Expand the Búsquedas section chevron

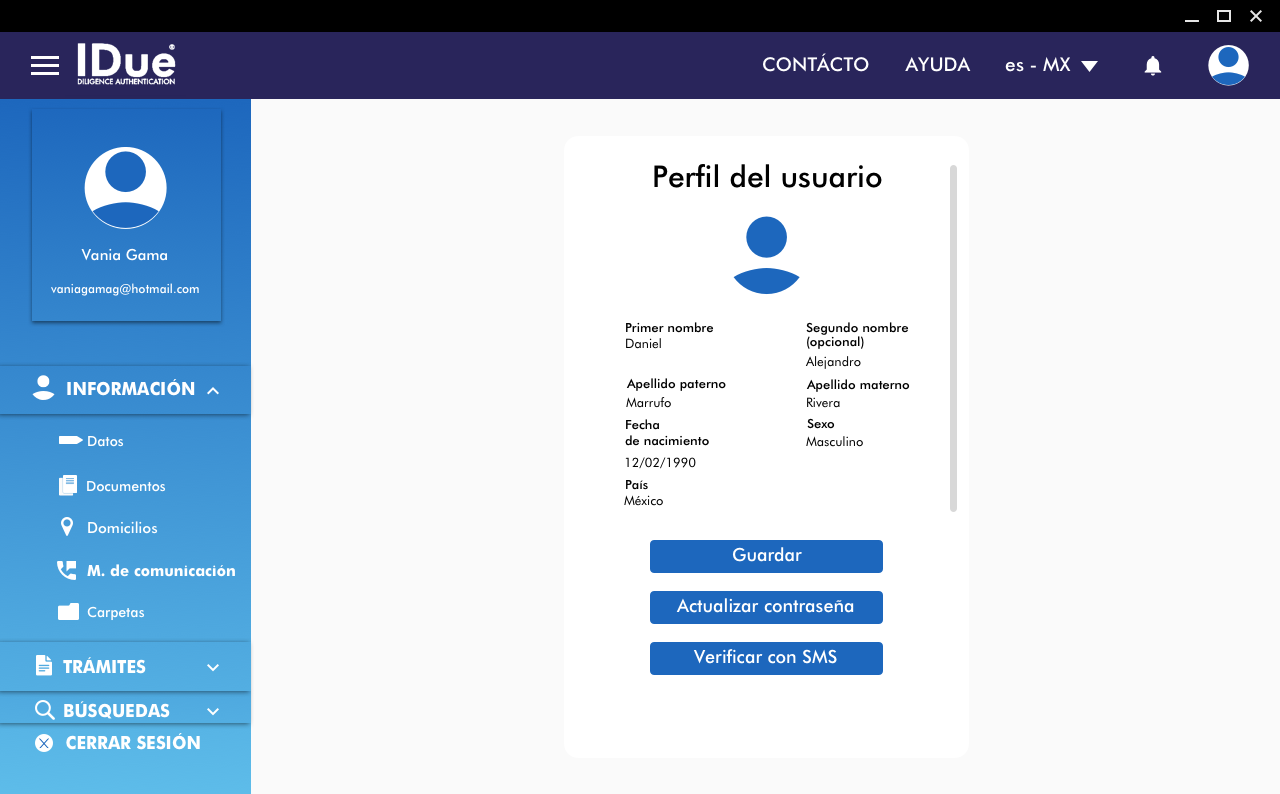(x=213, y=711)
